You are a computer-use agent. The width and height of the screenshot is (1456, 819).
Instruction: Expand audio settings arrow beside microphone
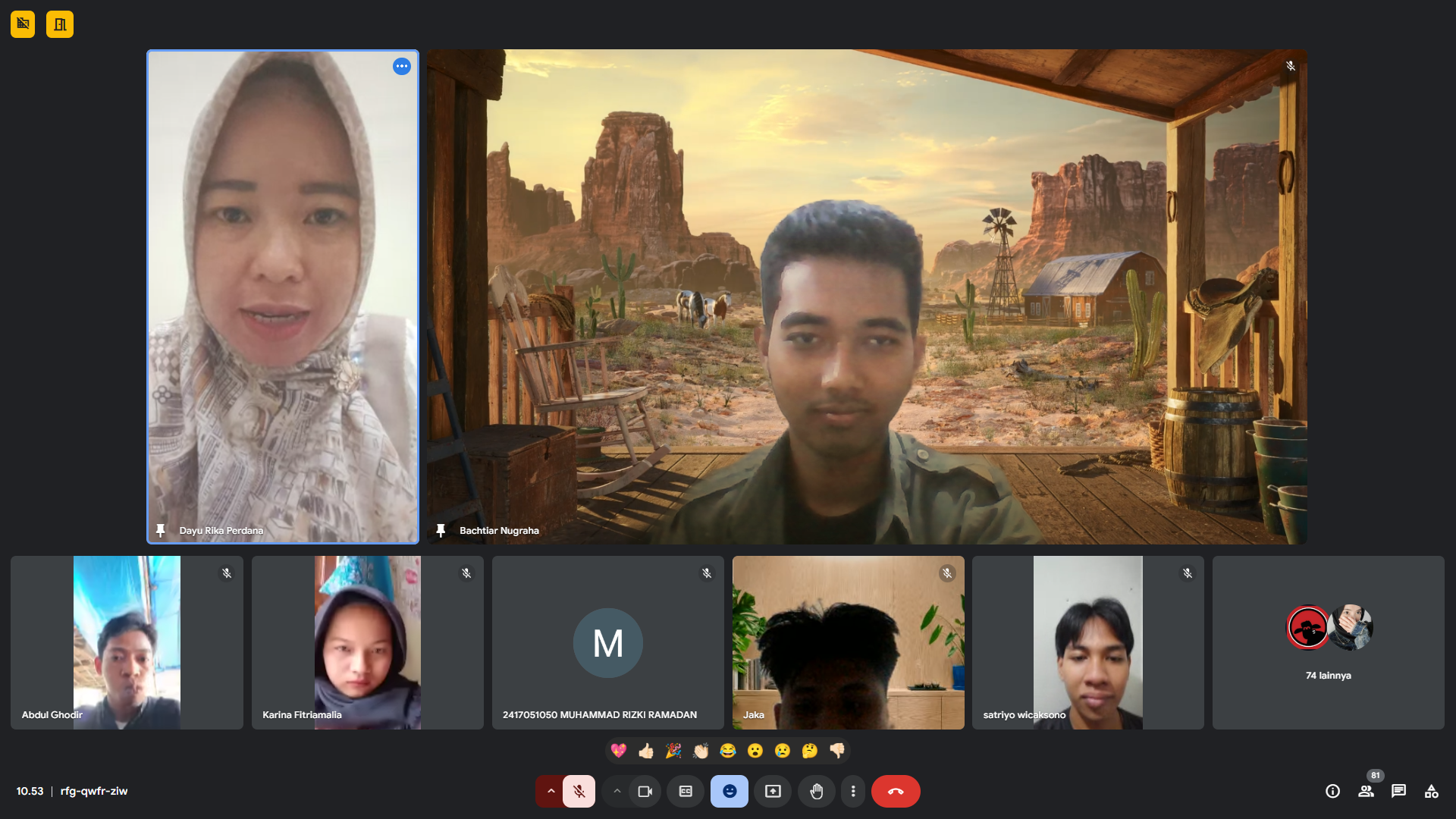551,791
